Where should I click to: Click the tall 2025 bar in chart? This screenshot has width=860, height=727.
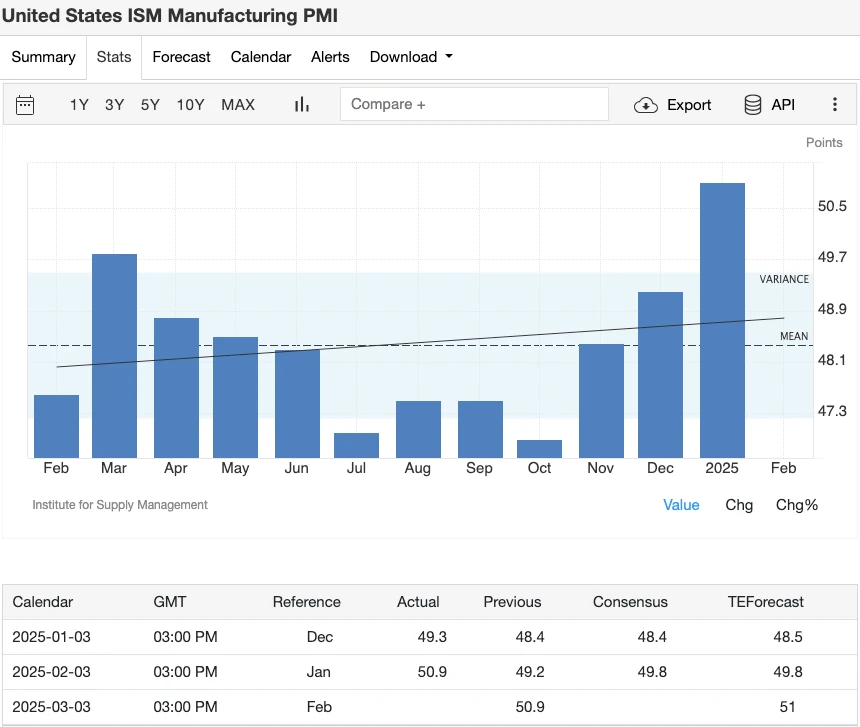pos(722,320)
